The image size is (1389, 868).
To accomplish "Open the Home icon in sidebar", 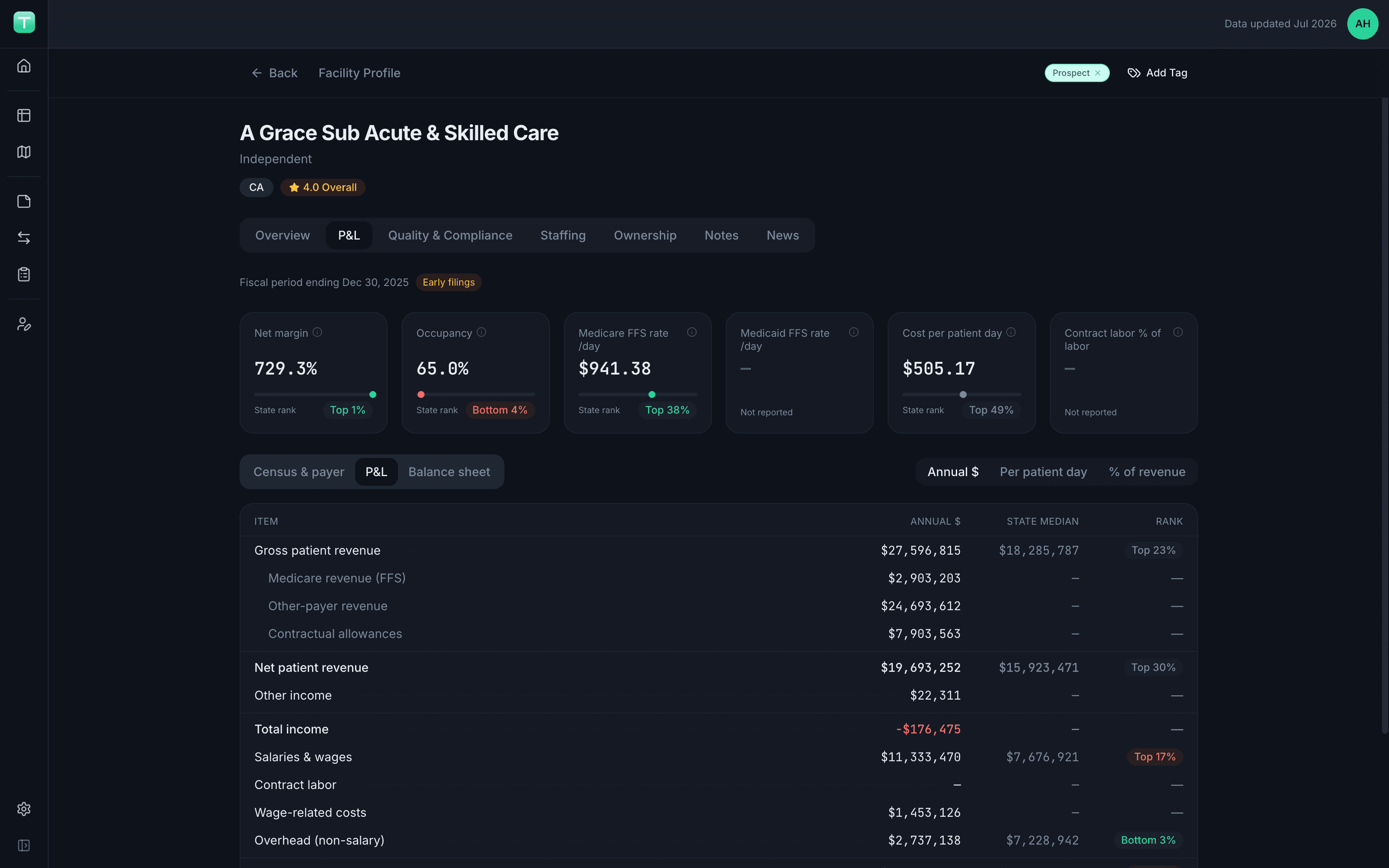I will [x=23, y=66].
